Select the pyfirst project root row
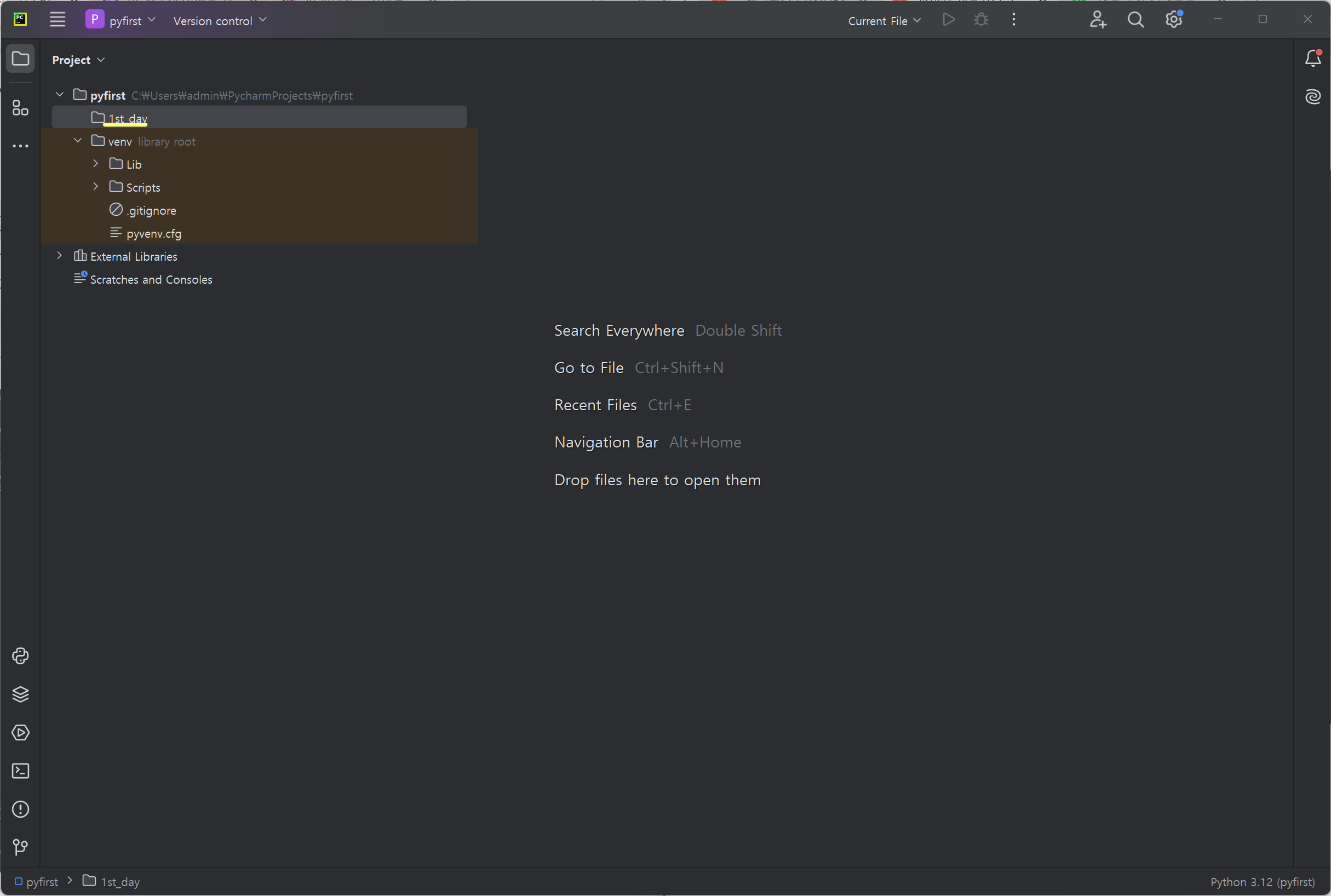The image size is (1331, 896). click(x=260, y=95)
